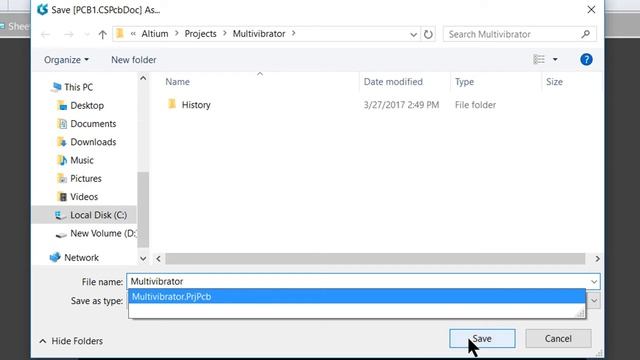The image size is (640, 360).
Task: Open the File name dropdown arrow
Action: pos(594,282)
